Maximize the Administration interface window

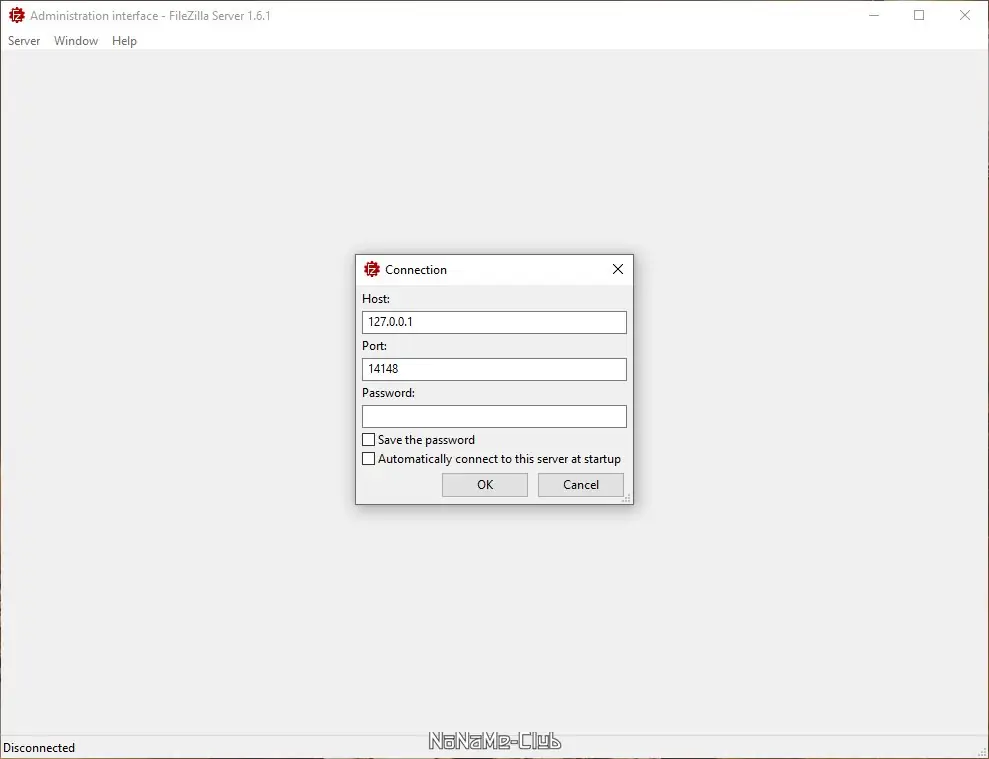[x=919, y=15]
